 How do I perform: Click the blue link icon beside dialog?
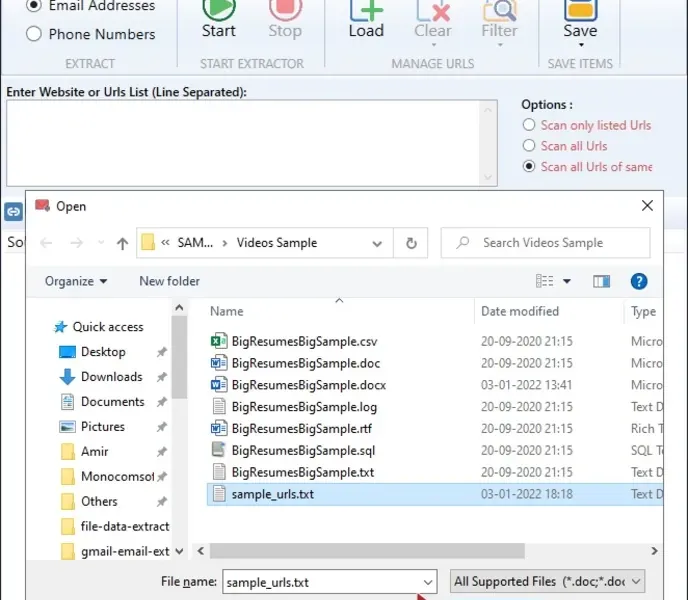13,212
